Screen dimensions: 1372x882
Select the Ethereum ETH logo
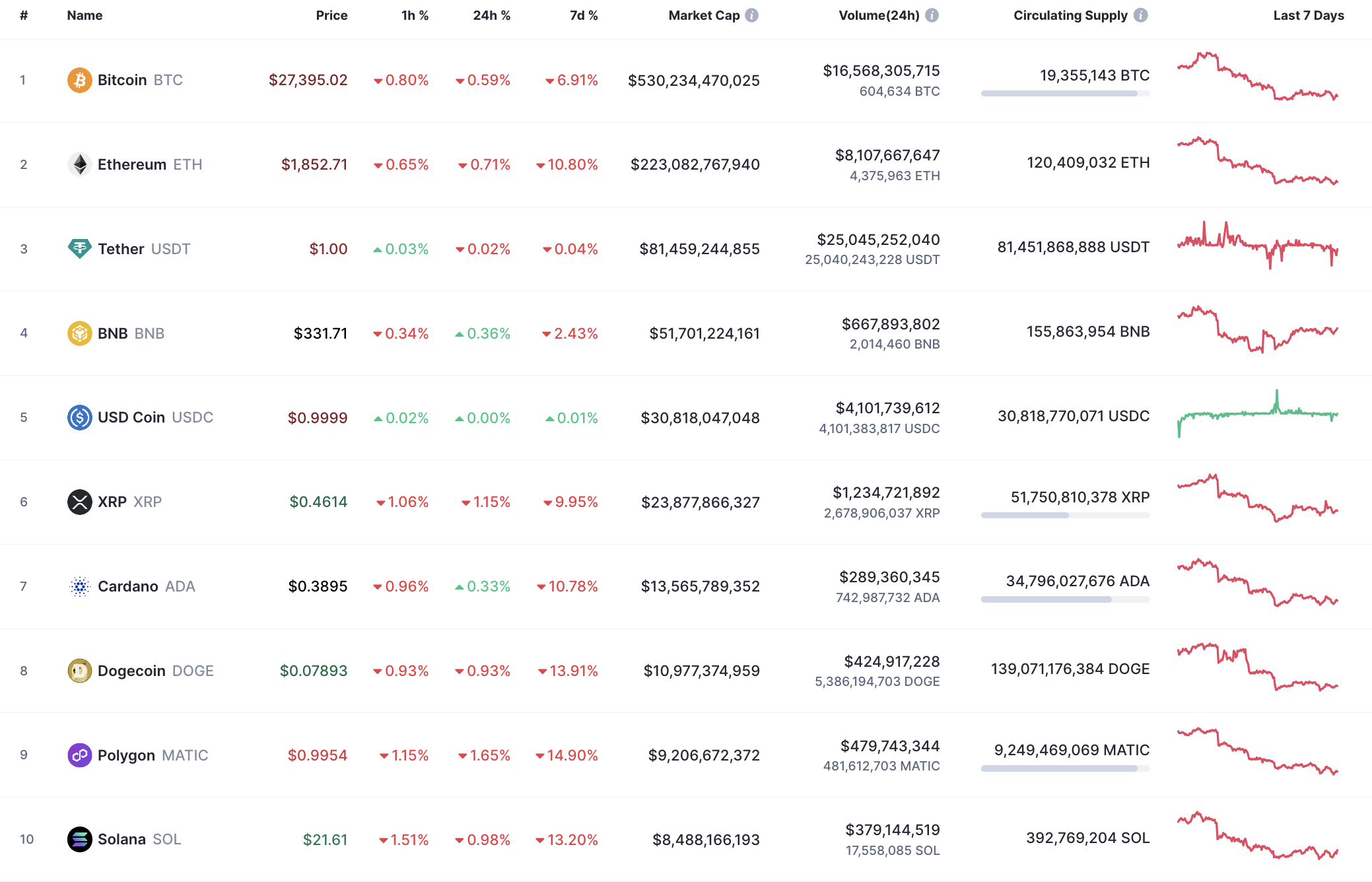coord(79,164)
